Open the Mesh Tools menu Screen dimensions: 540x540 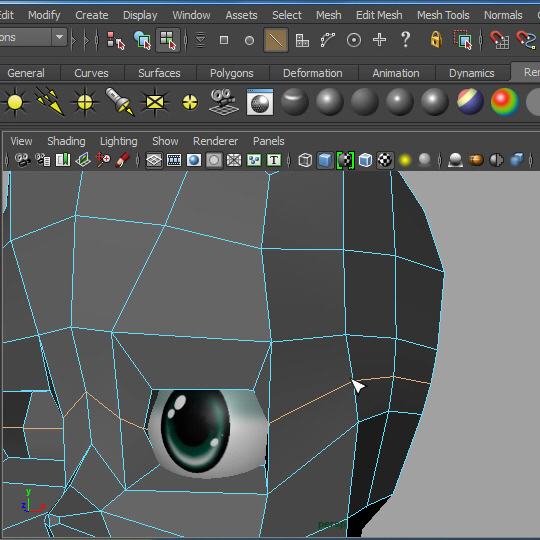[443, 15]
